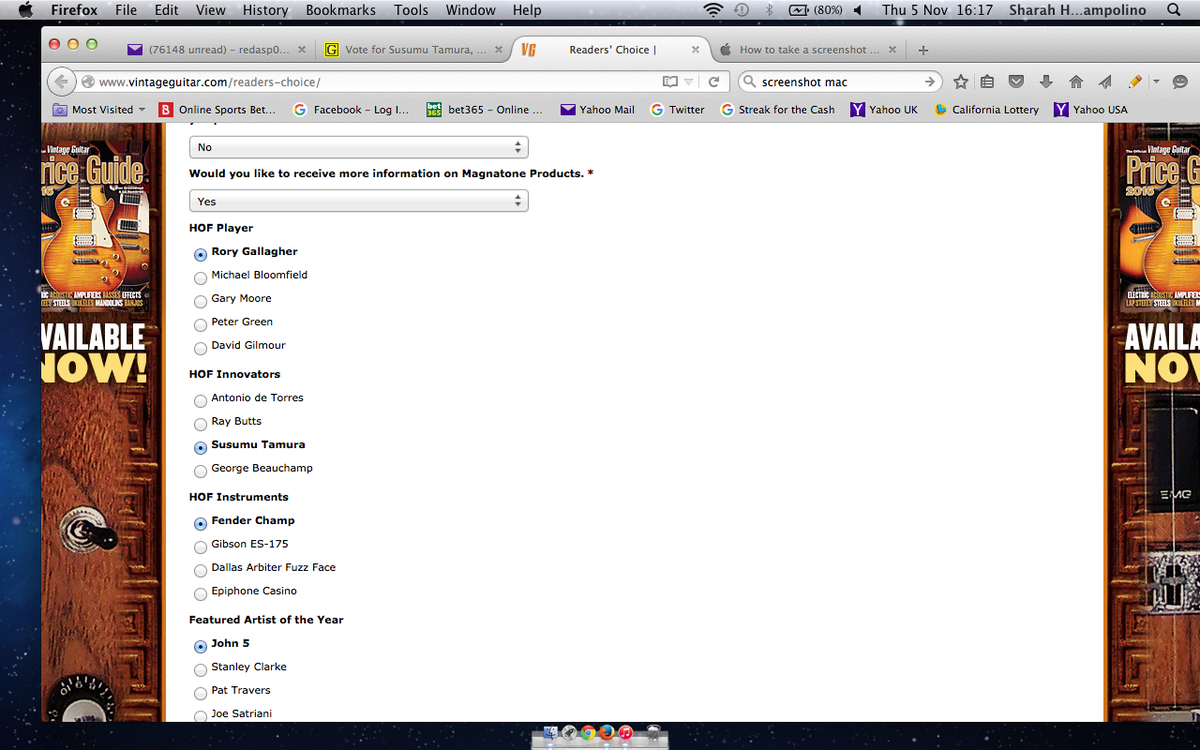Open the Yahoo UK bookmark
Viewport: 1200px width, 750px height.
click(x=884, y=109)
